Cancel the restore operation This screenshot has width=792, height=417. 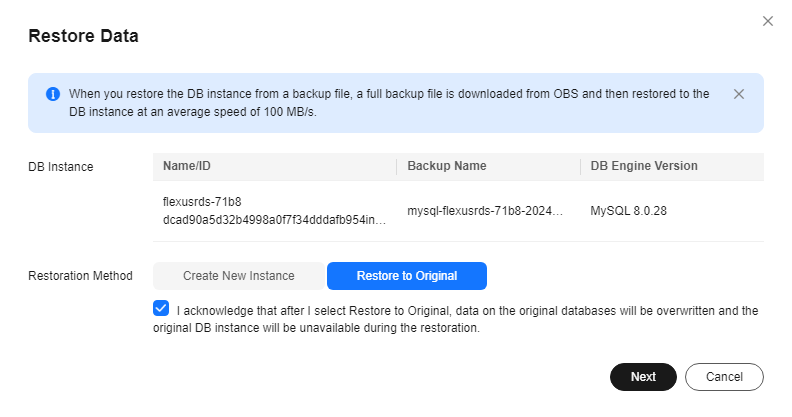[x=724, y=377]
